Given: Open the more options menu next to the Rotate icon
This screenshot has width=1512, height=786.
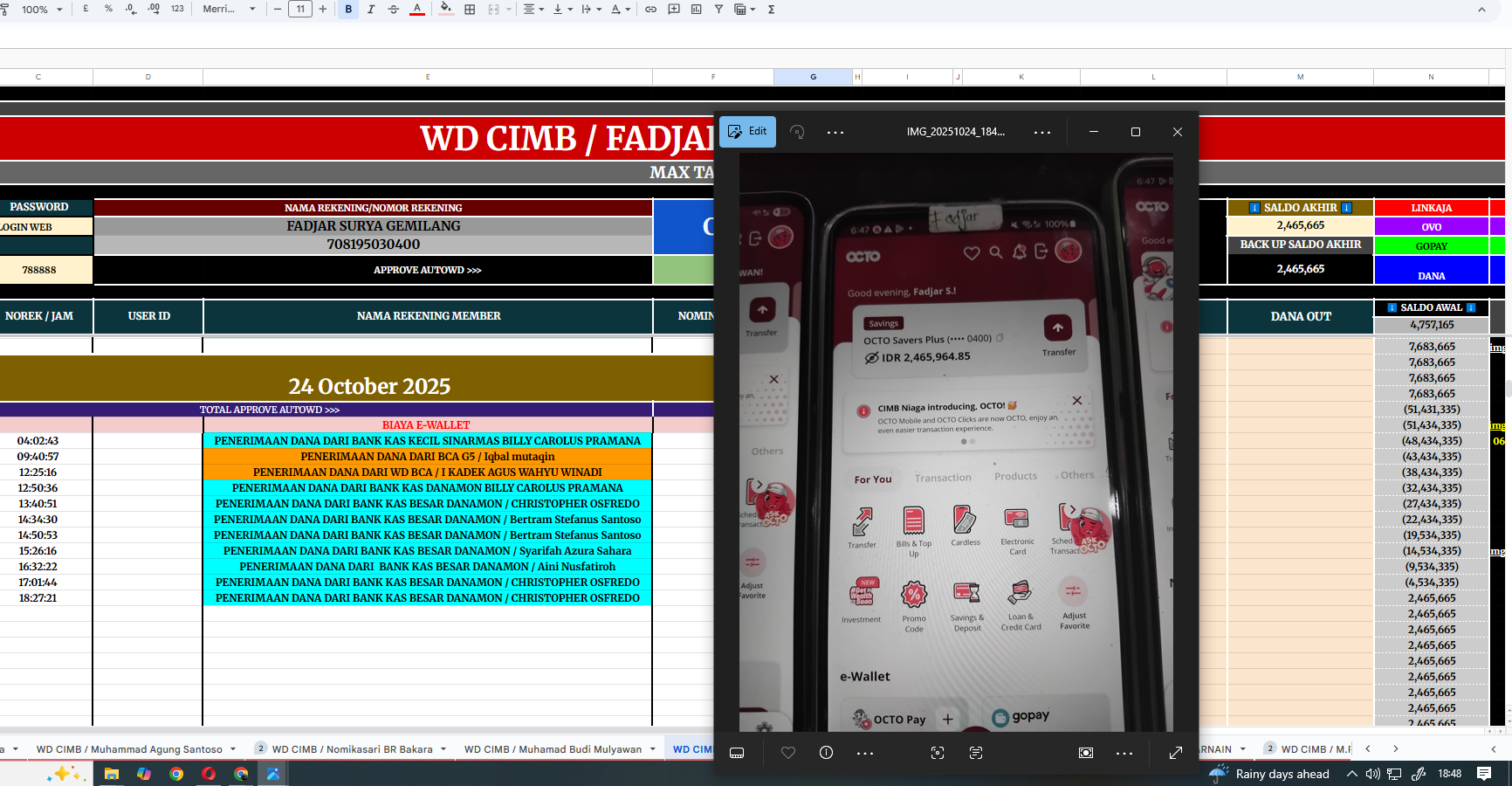Looking at the screenshot, I should pyautogui.click(x=835, y=133).
